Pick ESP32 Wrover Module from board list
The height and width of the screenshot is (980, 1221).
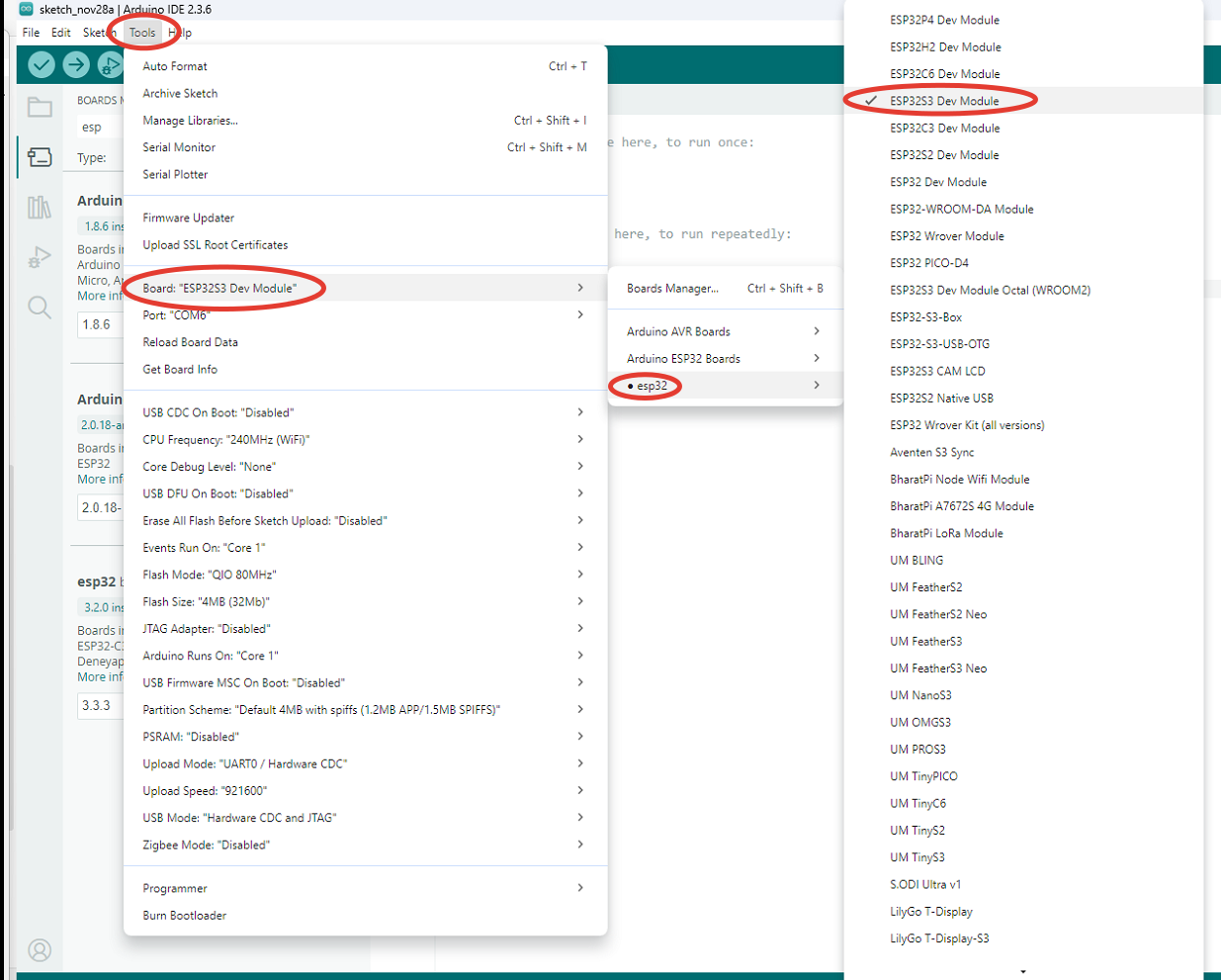946,236
